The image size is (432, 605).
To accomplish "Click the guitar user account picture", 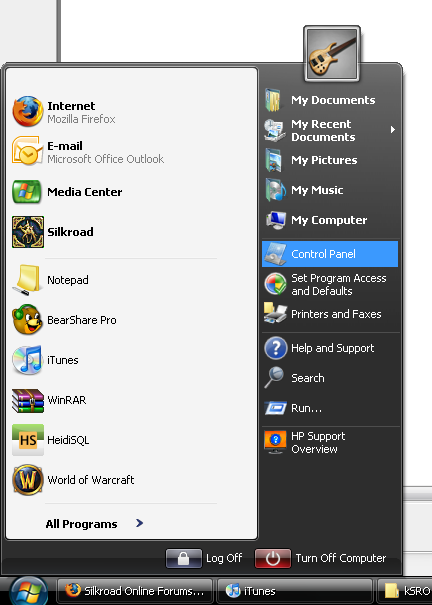I will pos(332,54).
